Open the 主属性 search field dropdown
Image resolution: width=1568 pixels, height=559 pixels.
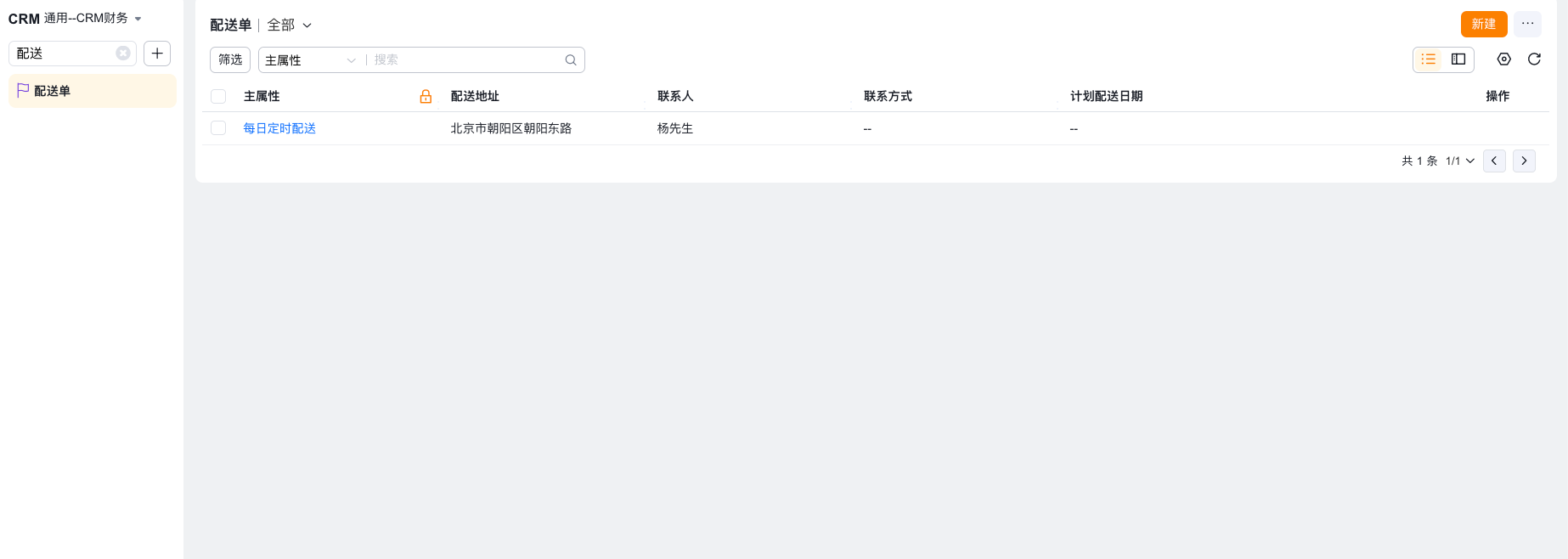click(x=310, y=60)
